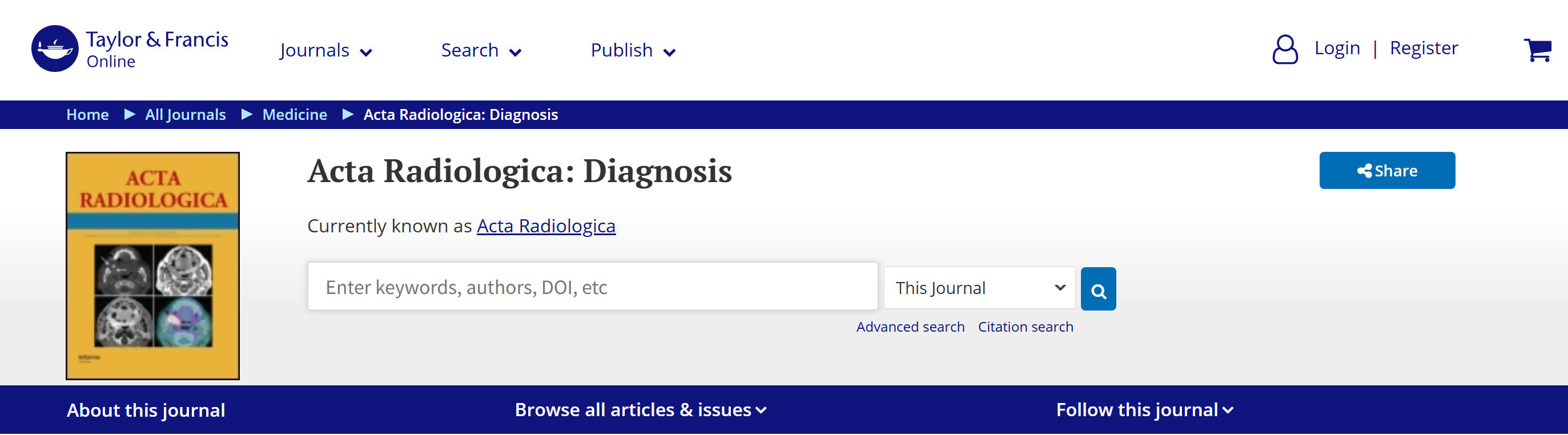Click the Acta Radiologica cover thumbnail
Image resolution: width=1568 pixels, height=435 pixels.
click(x=153, y=266)
